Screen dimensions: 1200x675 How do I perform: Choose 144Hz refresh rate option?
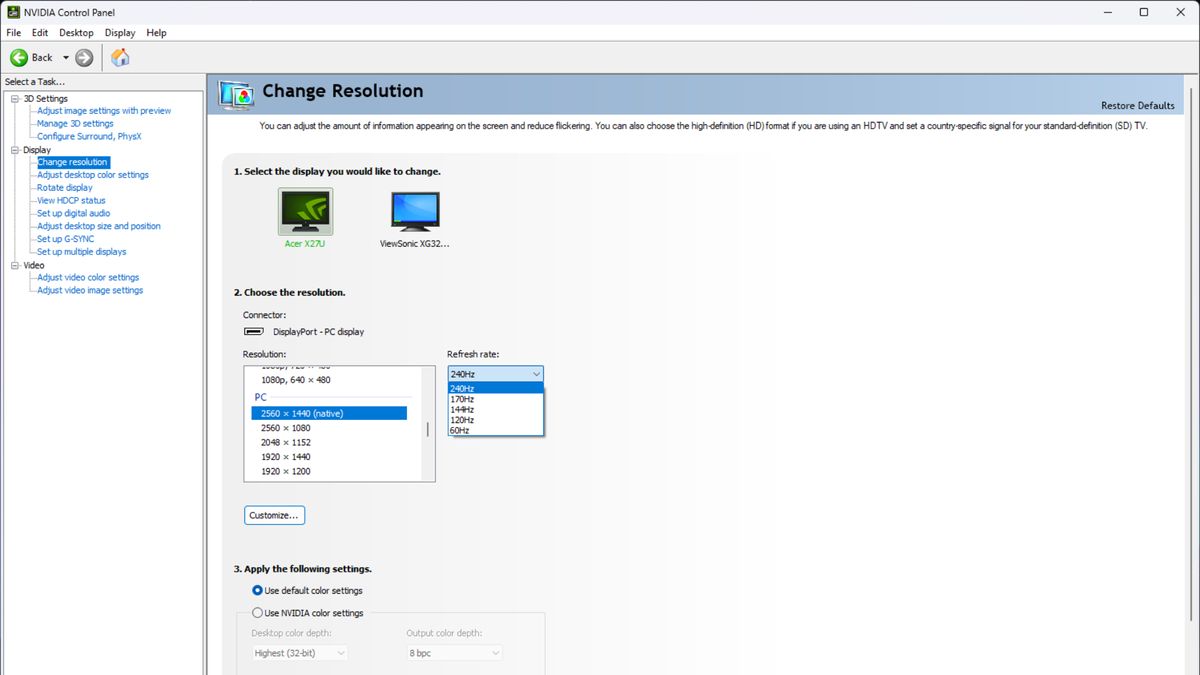[496, 409]
